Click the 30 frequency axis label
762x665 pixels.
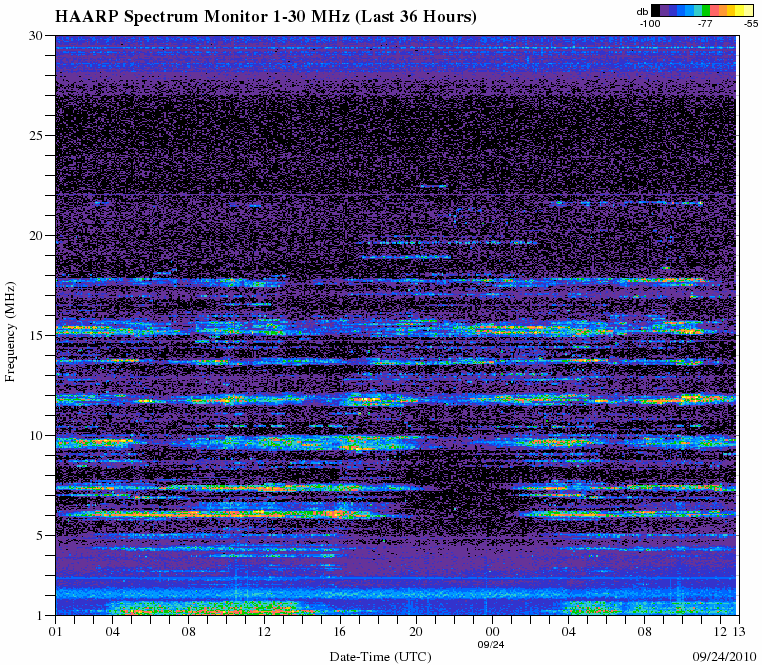point(37,35)
